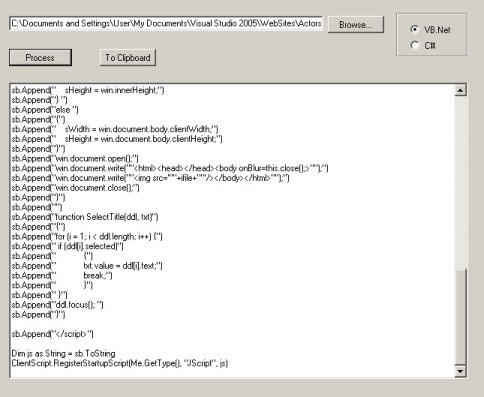
Task: Click the 'win.document.close();' line
Action: coord(75,188)
